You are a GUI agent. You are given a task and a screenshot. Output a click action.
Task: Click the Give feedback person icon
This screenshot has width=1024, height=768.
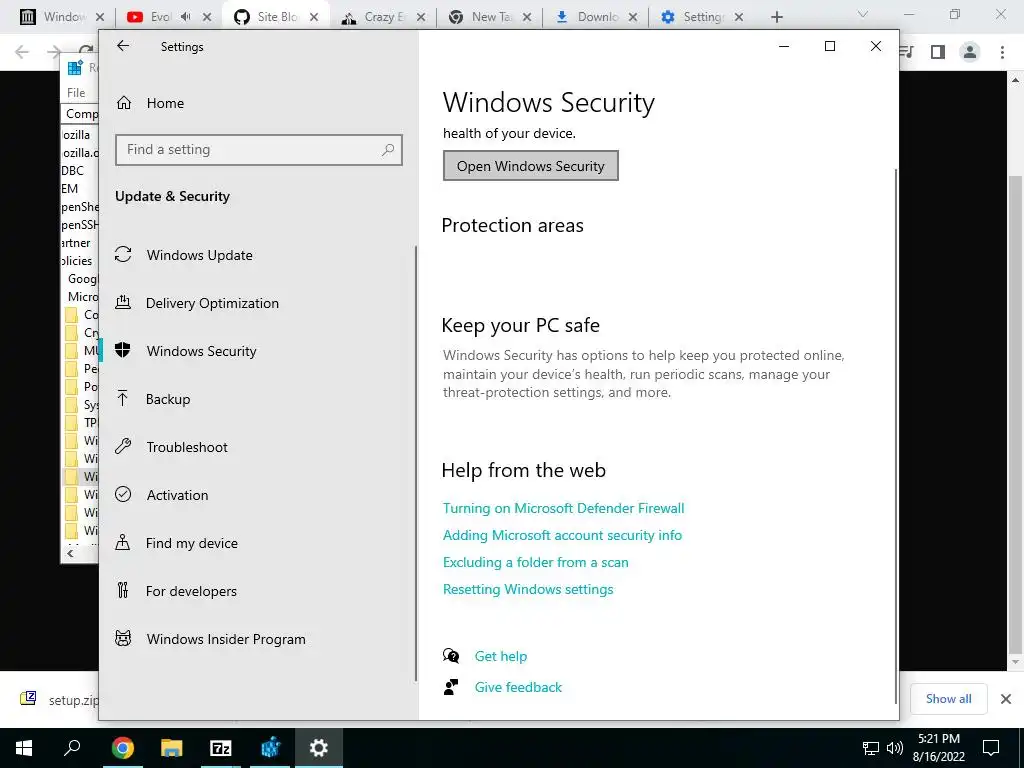click(451, 687)
